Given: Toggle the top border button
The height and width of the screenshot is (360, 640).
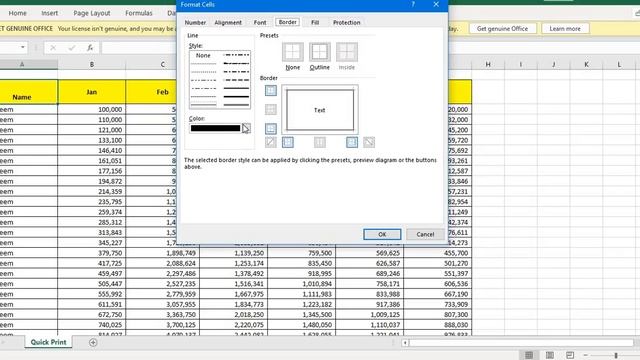Looking at the screenshot, I should pyautogui.click(x=271, y=90).
